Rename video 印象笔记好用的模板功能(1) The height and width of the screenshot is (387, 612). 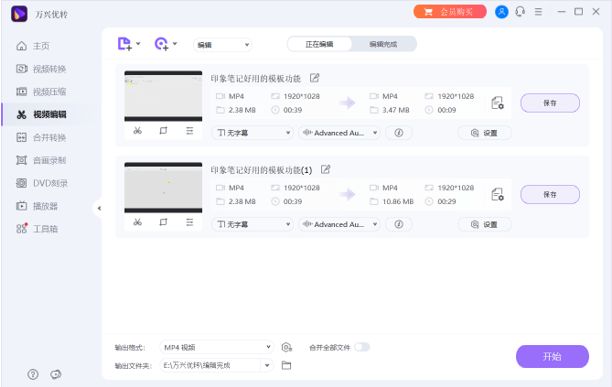(326, 169)
